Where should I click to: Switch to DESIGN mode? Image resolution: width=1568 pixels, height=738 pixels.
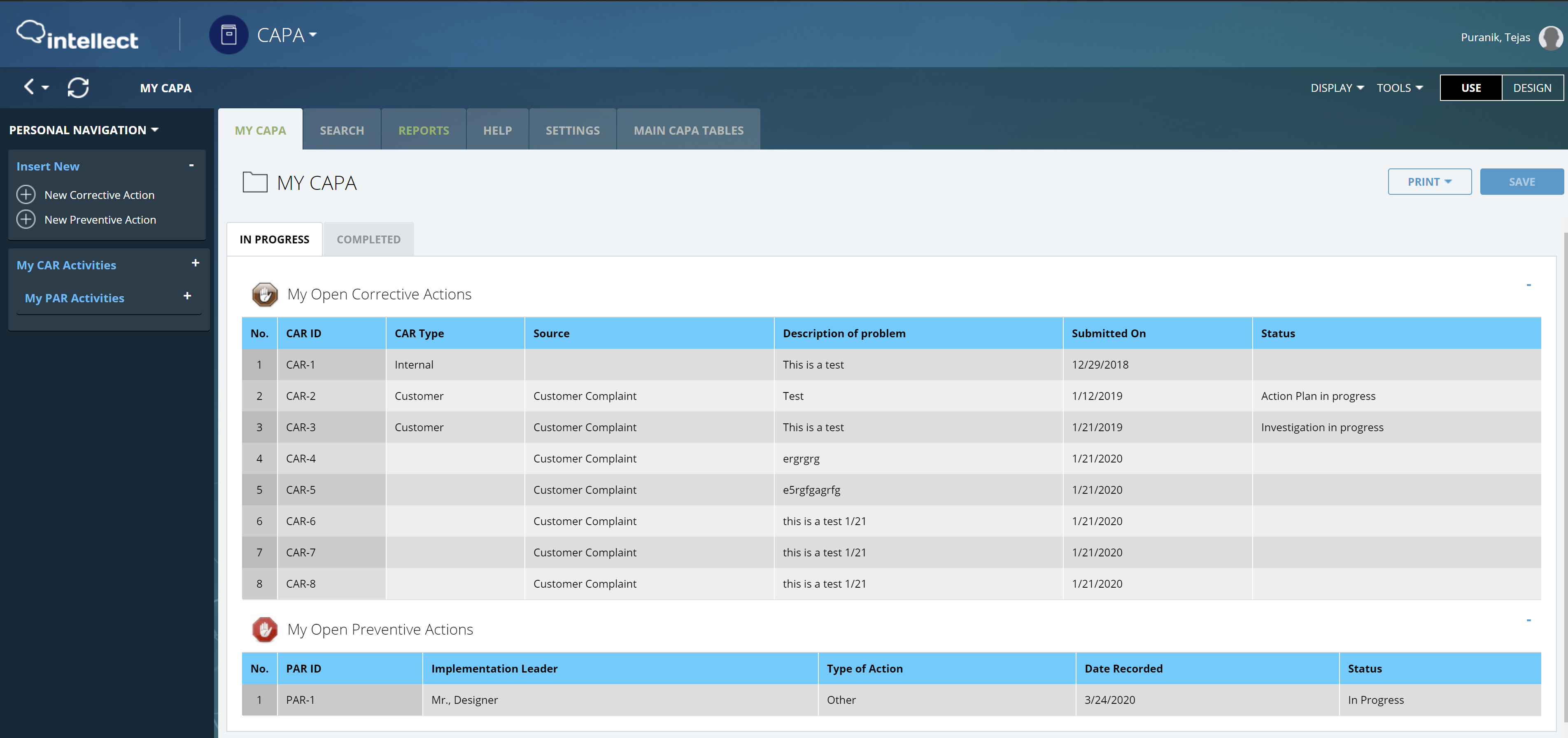(x=1531, y=88)
